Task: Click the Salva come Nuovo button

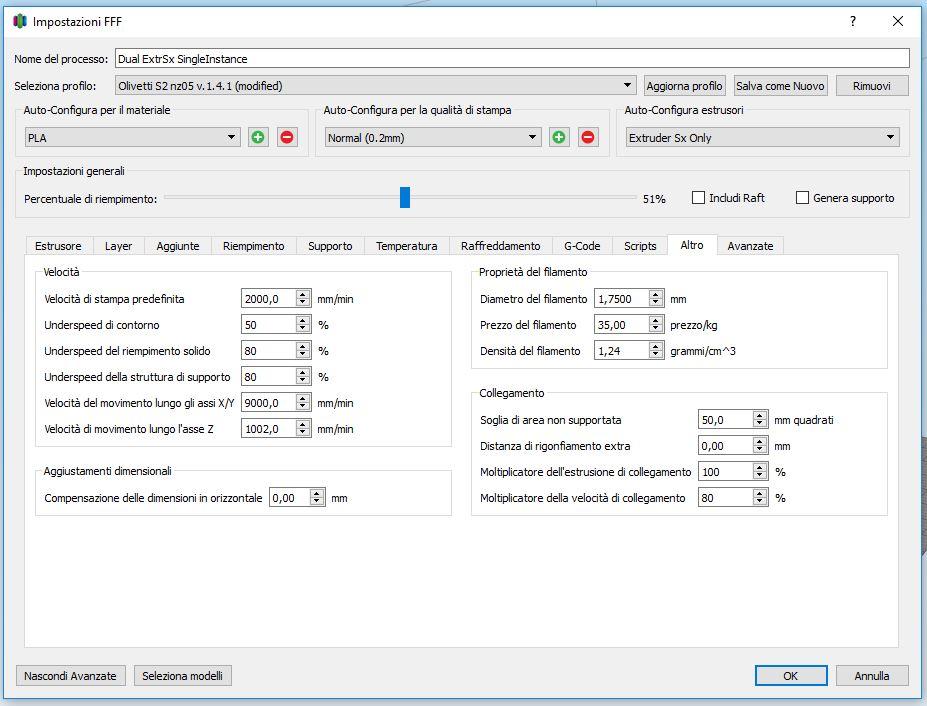Action: pyautogui.click(x=781, y=86)
